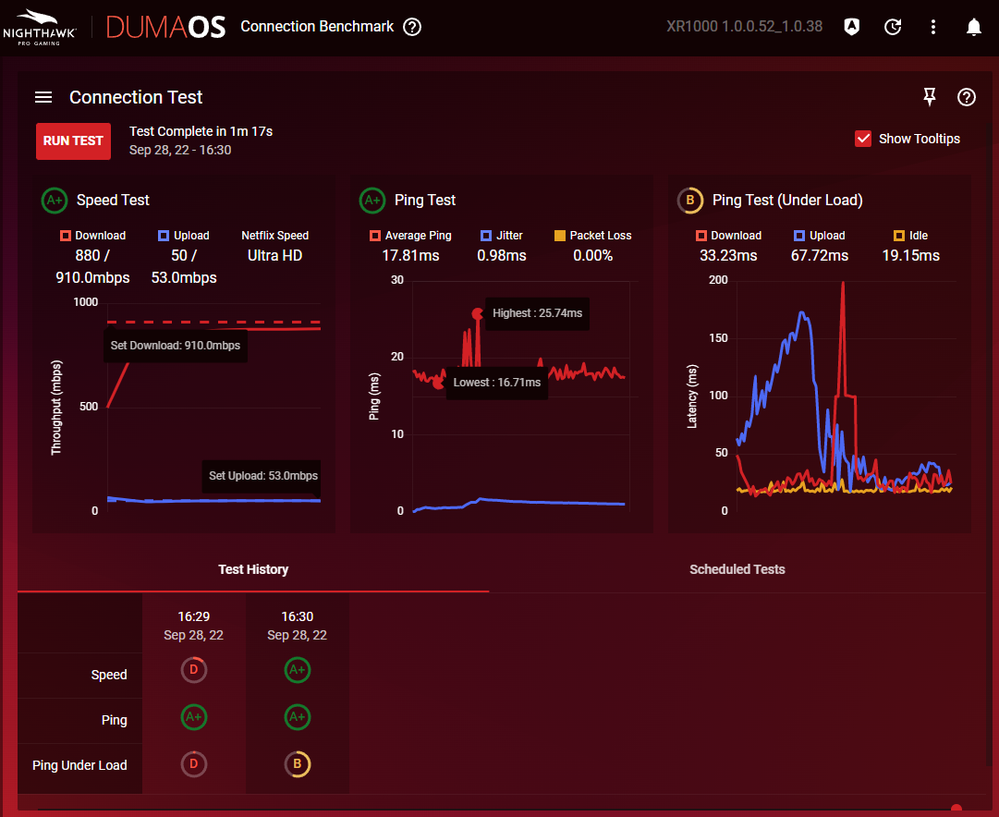The image size is (999, 817).
Task: Click the Speed D grade for 16:29 test
Action: [x=194, y=670]
